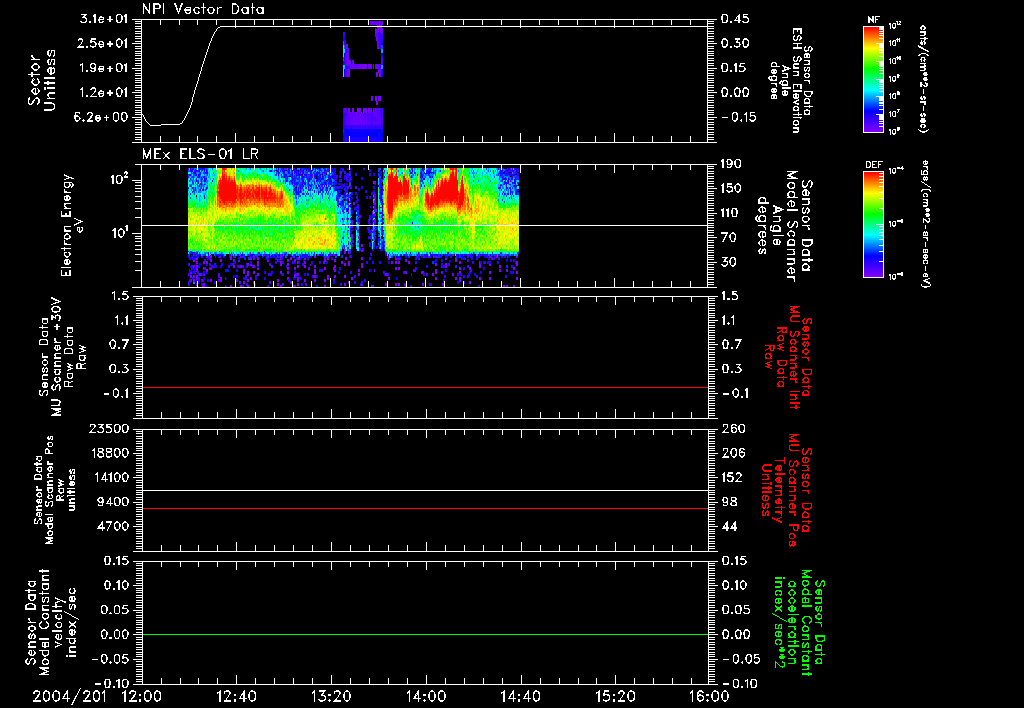This screenshot has height=708, width=1024.
Task: Click the 15:20 time axis label
Action: pyautogui.click(x=615, y=696)
